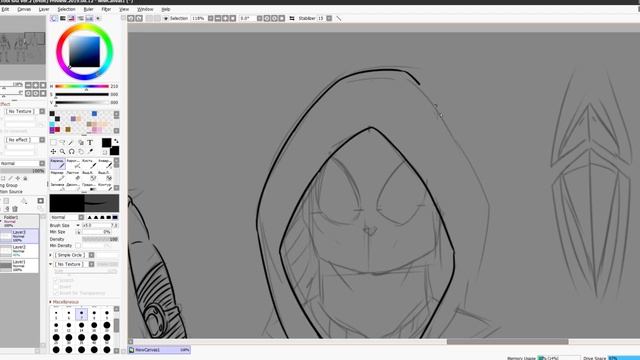Click the Redo button in top toolbar
The height and width of the screenshot is (360, 640).
(139, 18)
